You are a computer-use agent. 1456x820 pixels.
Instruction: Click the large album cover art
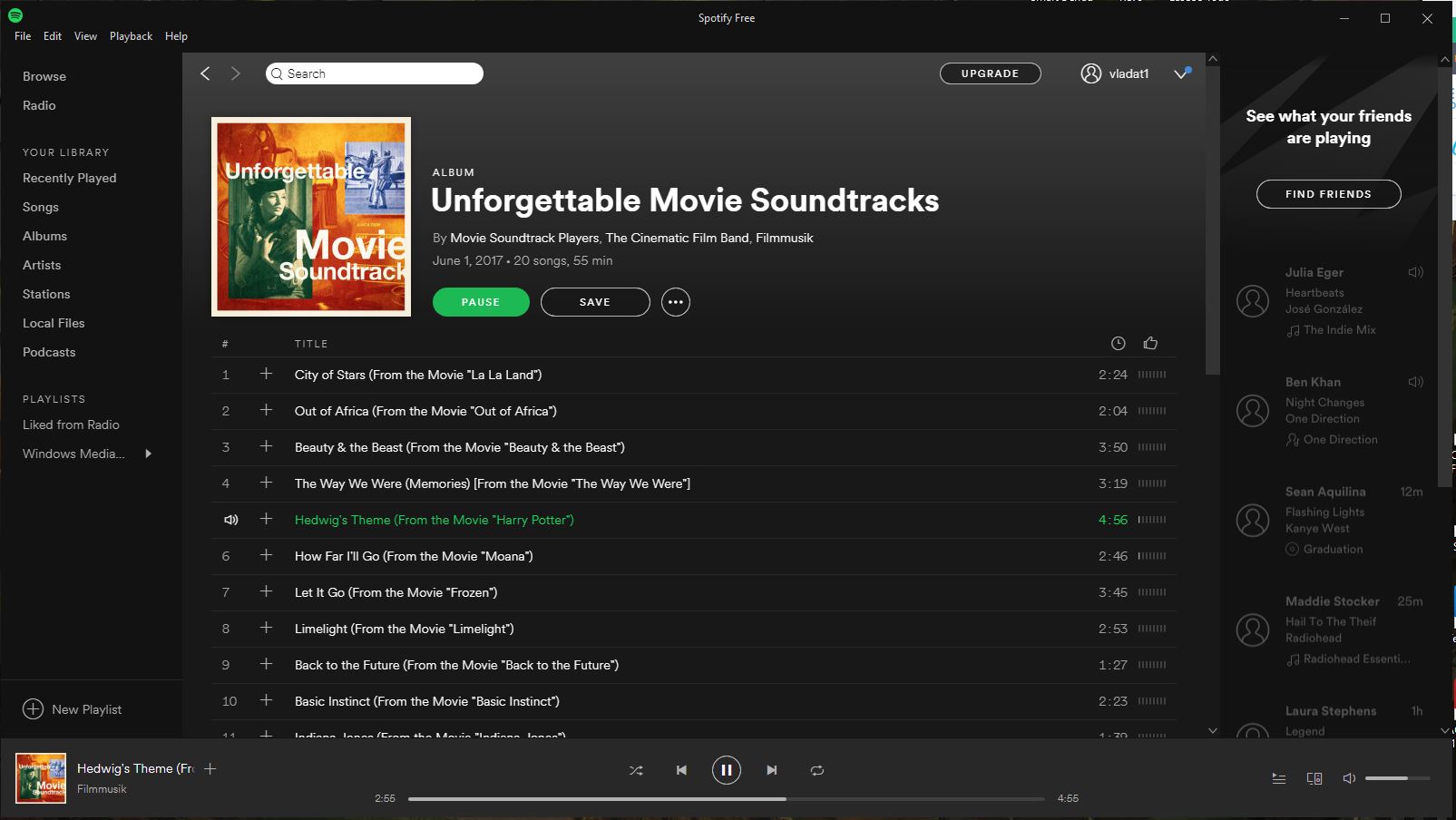(311, 217)
